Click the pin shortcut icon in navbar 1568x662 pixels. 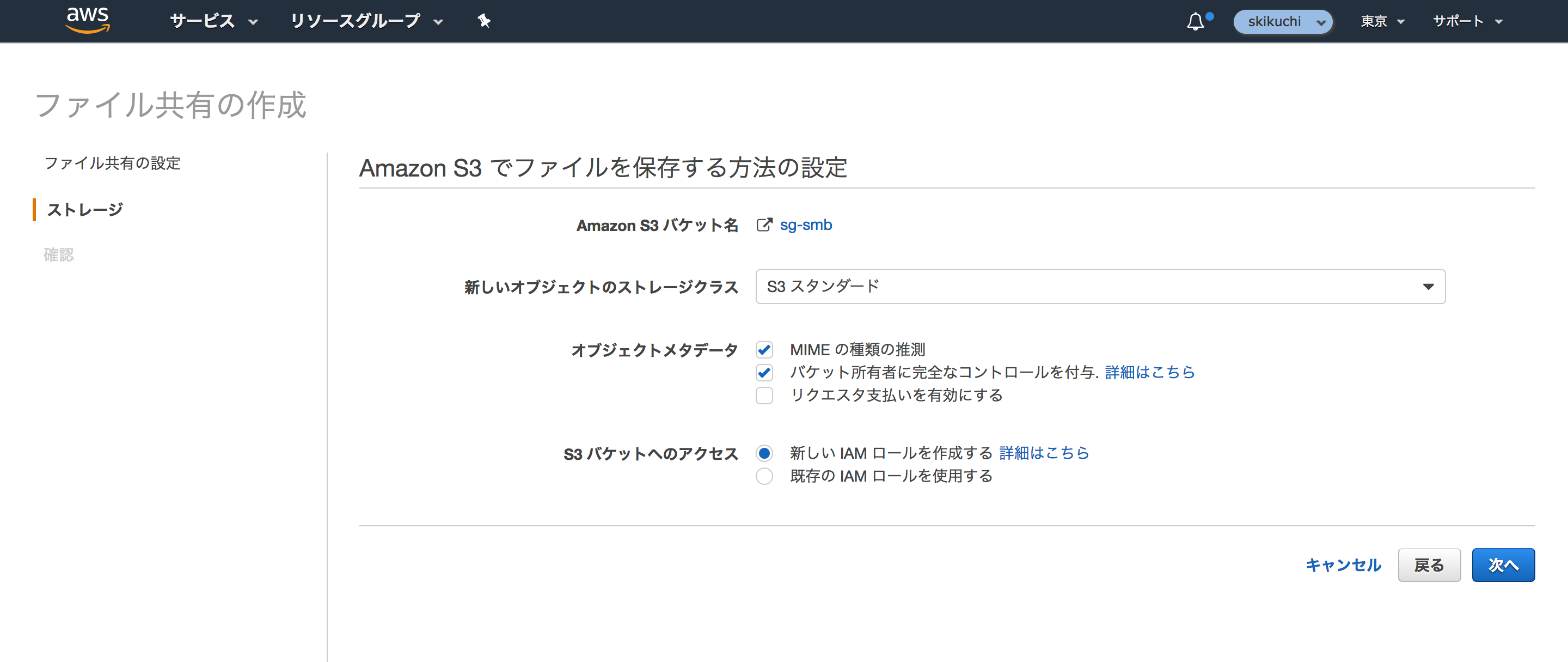(x=484, y=21)
